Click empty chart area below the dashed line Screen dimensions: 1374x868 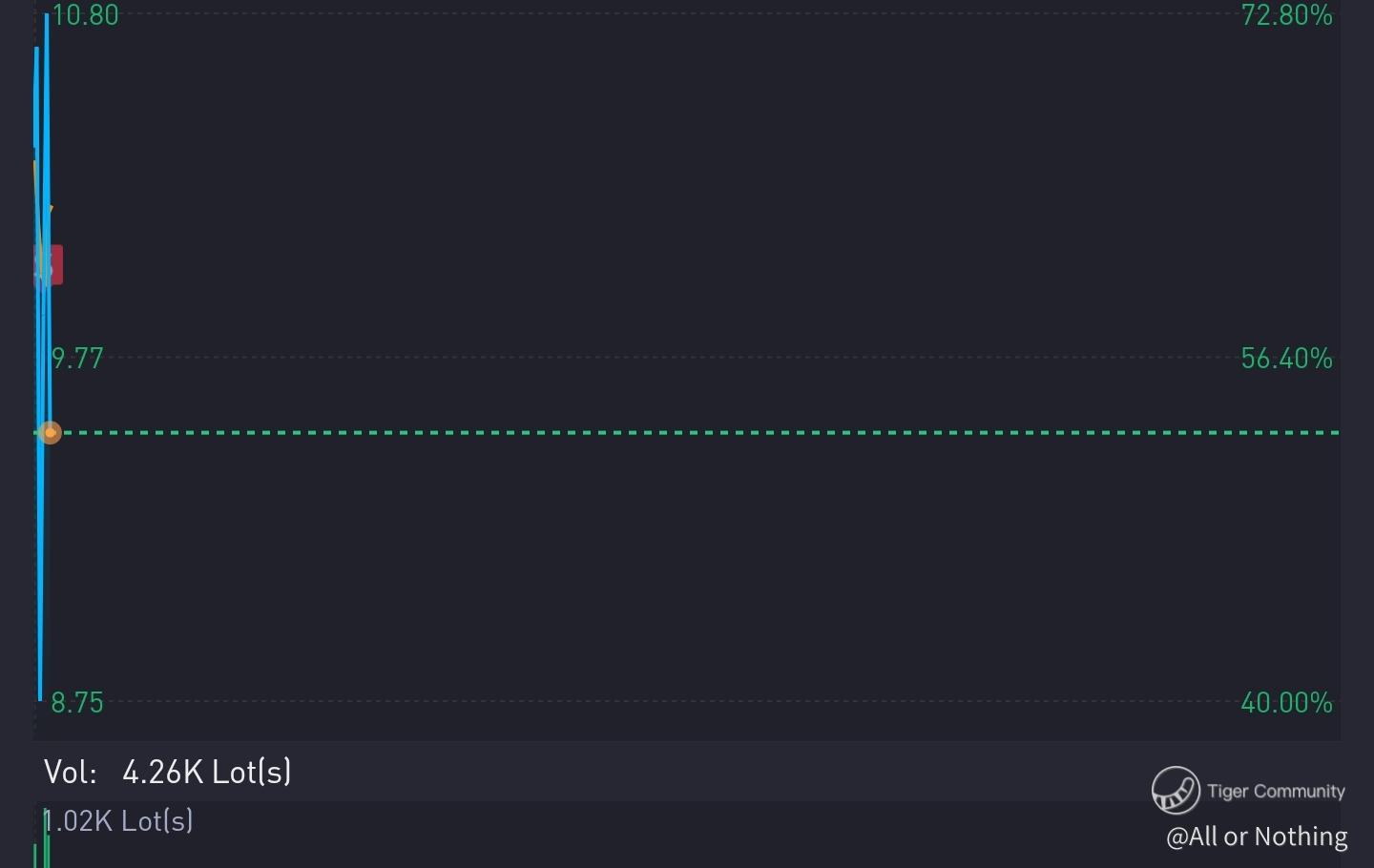pos(668,572)
